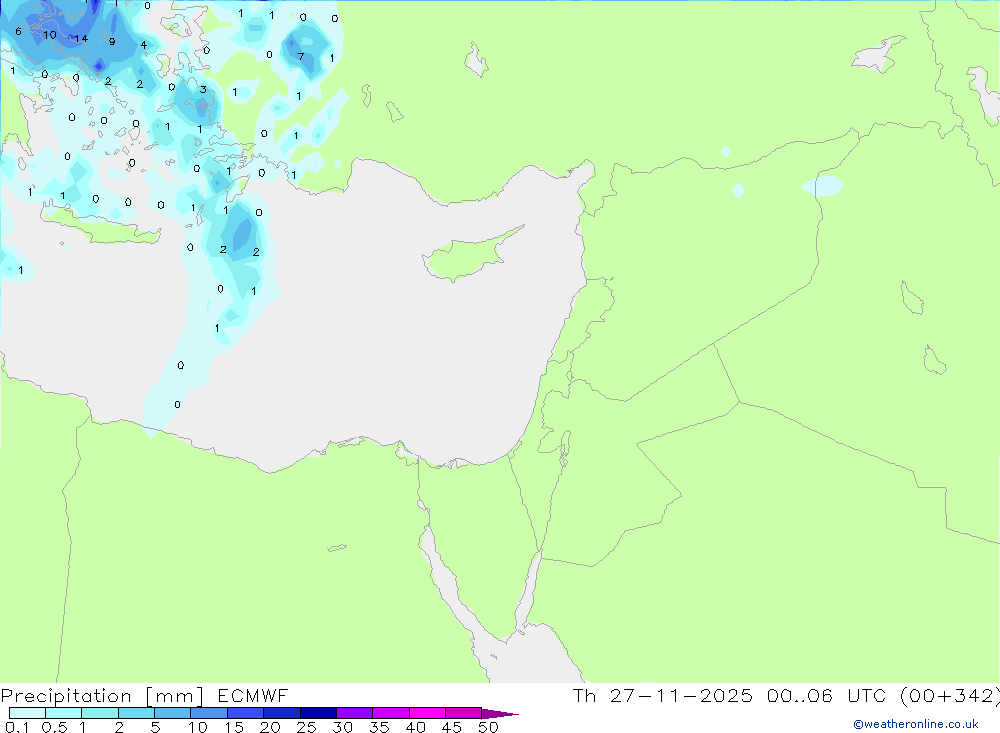Select the 30–35 mm legend swatch

point(355,713)
